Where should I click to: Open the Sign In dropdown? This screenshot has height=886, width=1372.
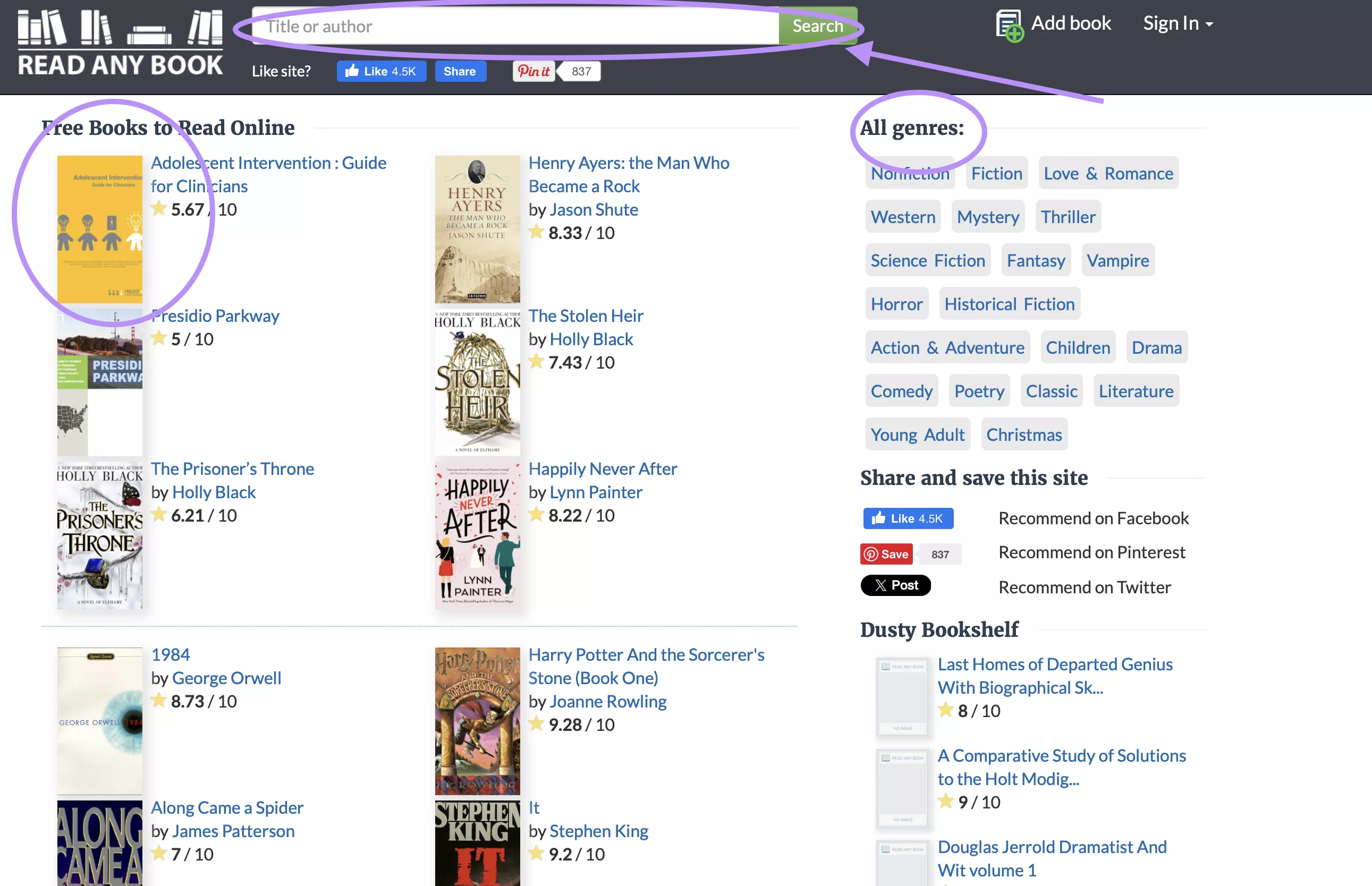pos(1178,23)
